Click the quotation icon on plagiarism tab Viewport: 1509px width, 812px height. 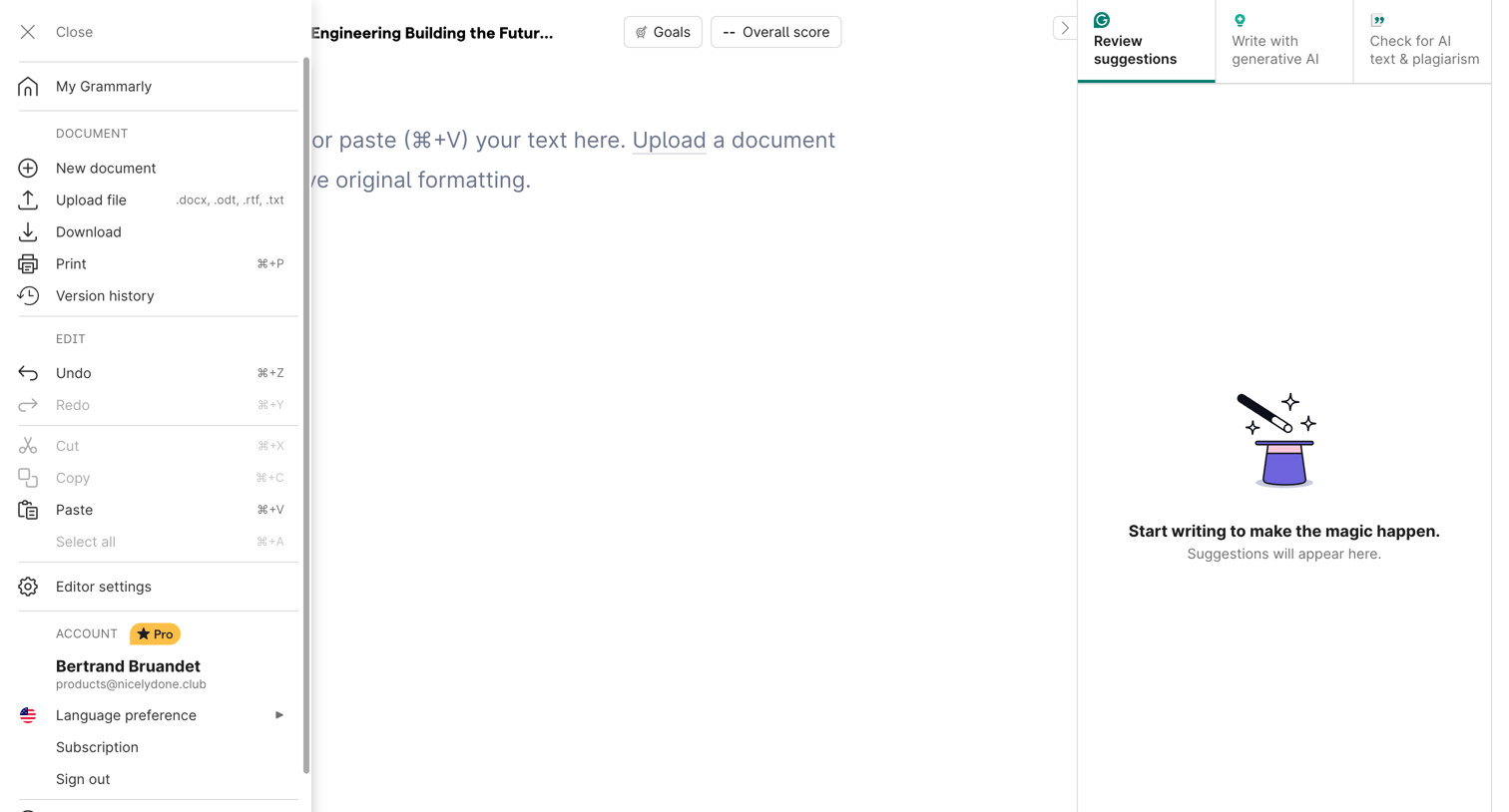[1377, 20]
